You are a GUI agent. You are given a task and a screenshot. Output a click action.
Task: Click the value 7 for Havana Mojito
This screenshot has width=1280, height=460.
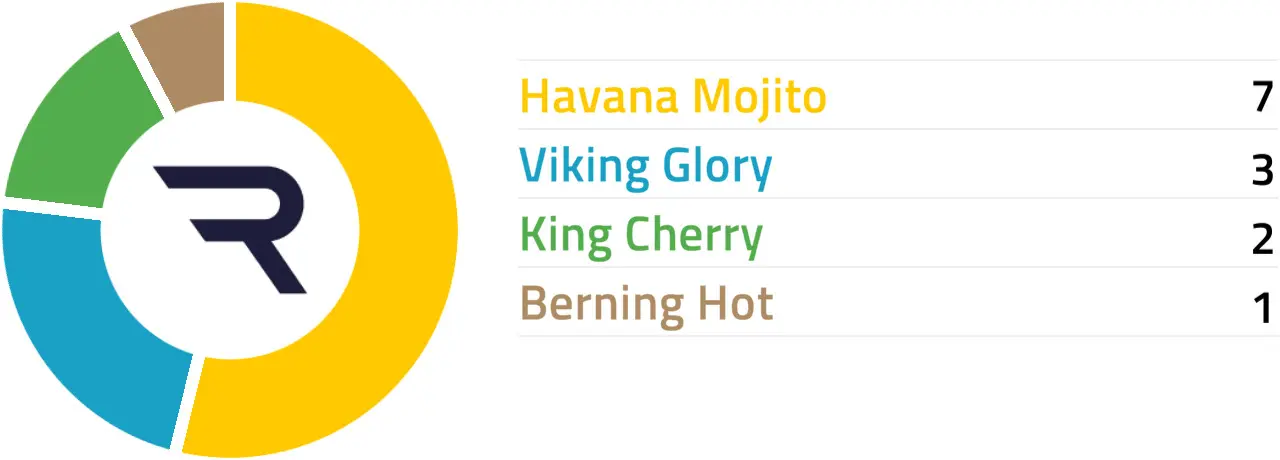[x=1262, y=98]
